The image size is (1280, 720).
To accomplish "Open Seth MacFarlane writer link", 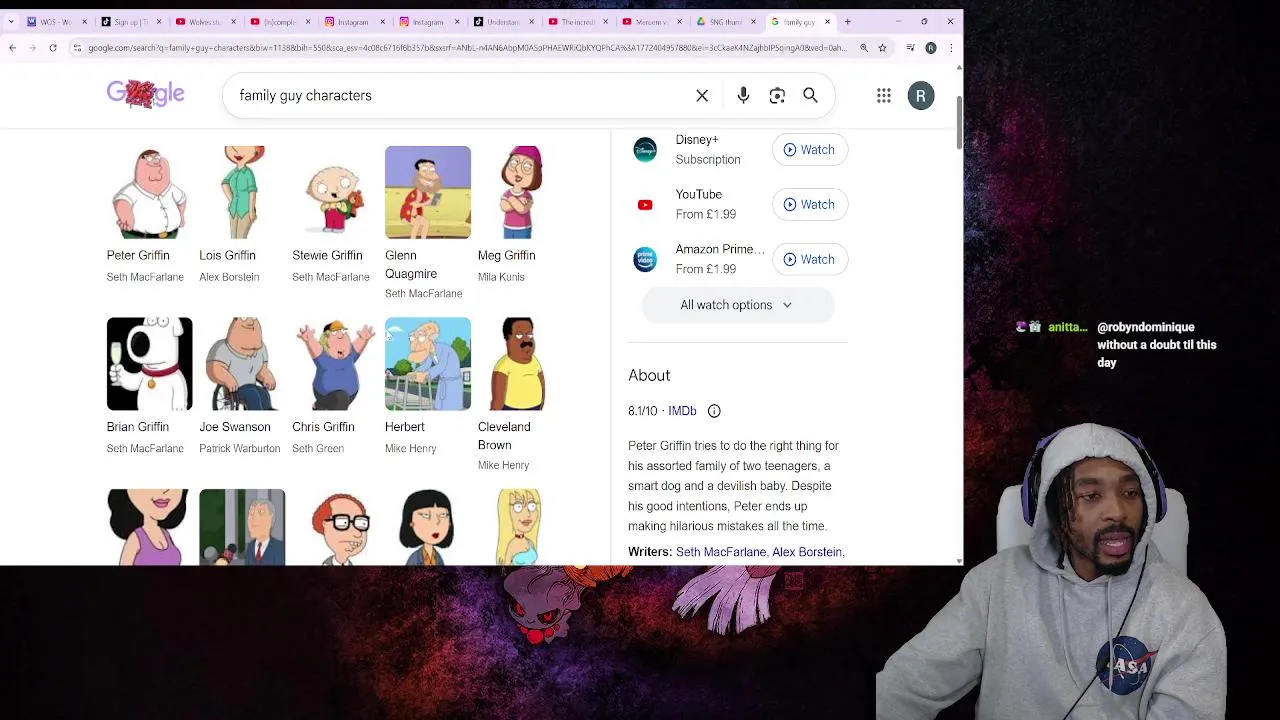I will point(721,552).
